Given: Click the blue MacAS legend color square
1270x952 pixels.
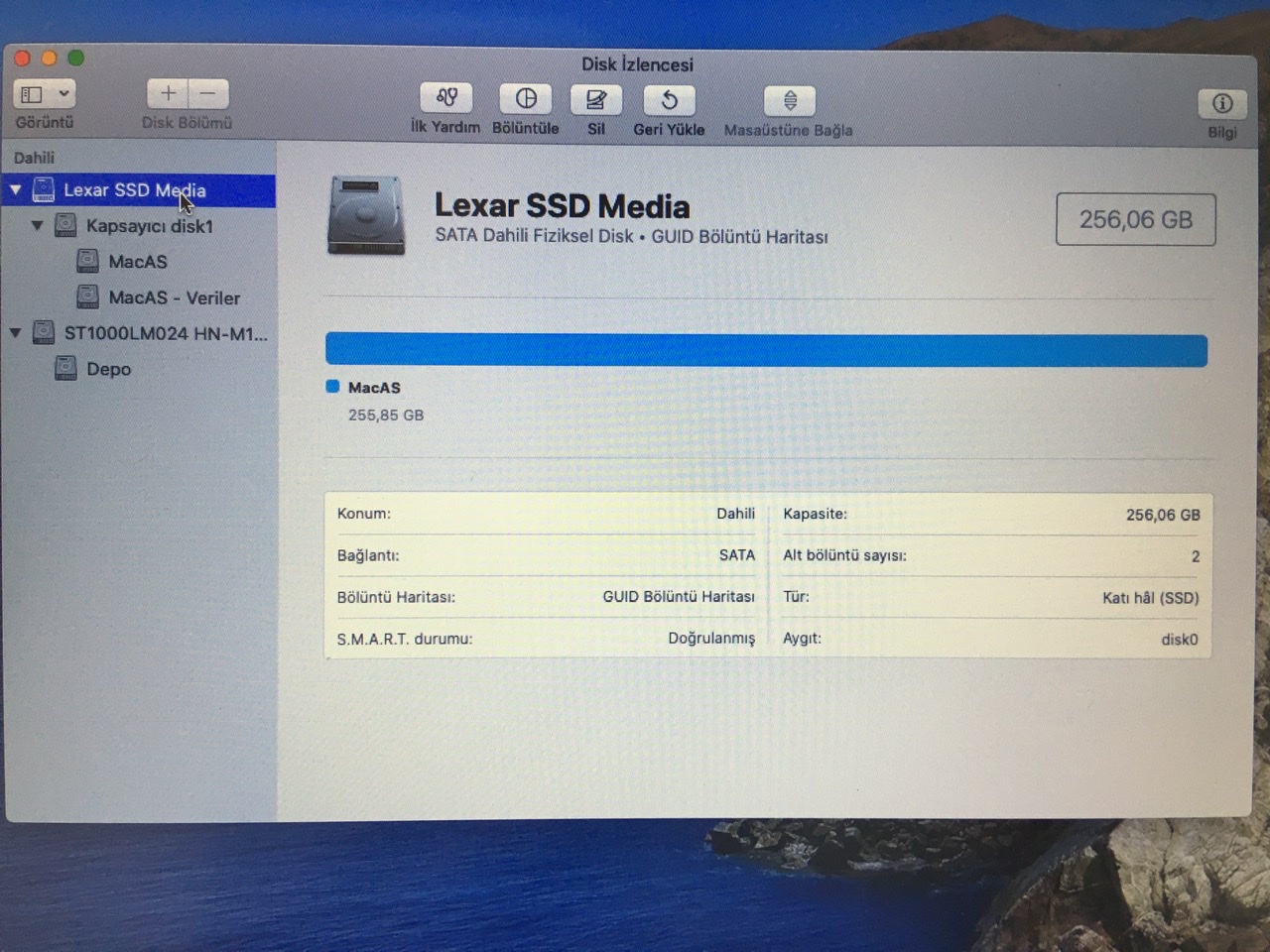Looking at the screenshot, I should (x=332, y=387).
